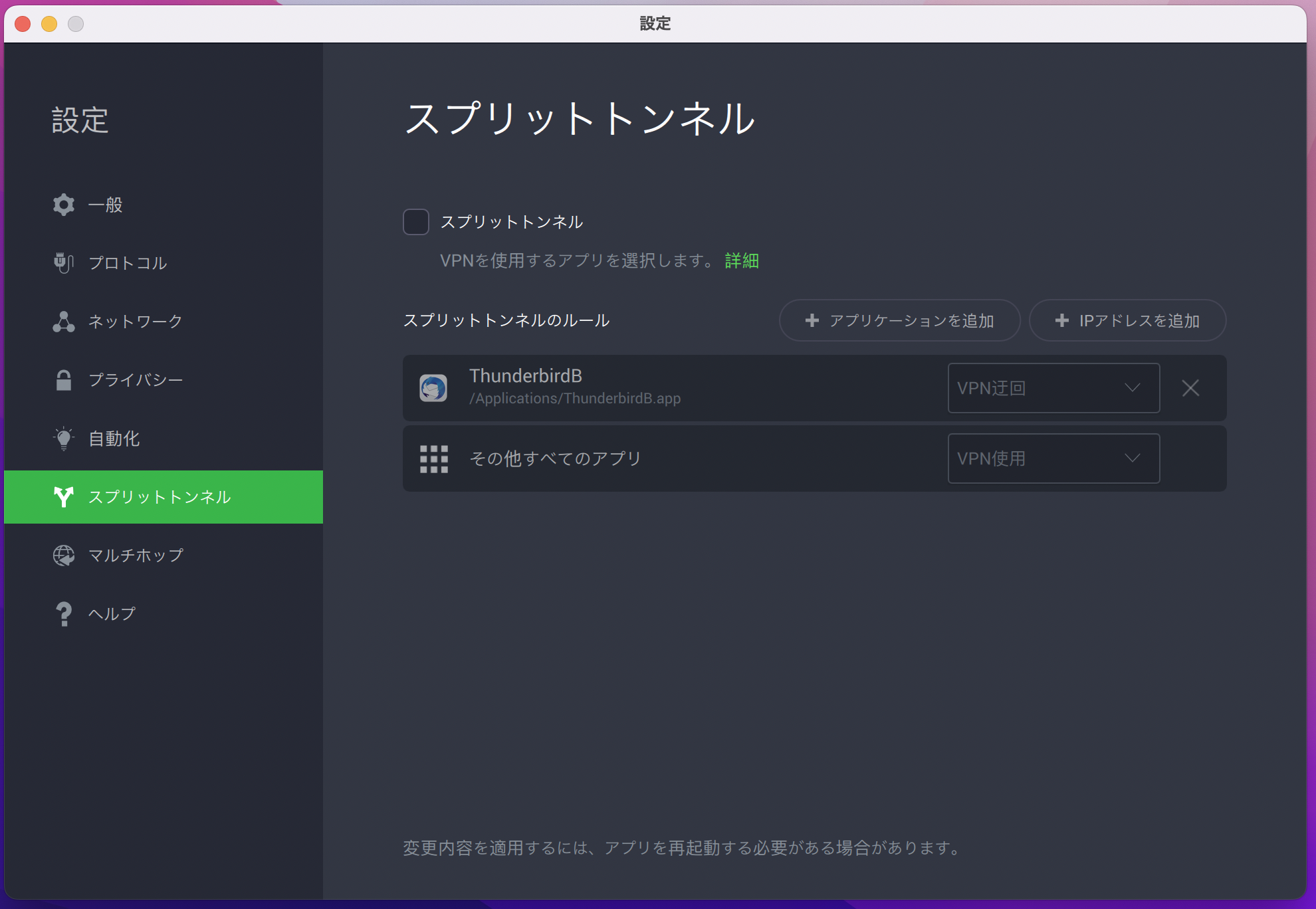Remove the ThunderbirdB rule with X
The image size is (1316, 909).
1190,388
